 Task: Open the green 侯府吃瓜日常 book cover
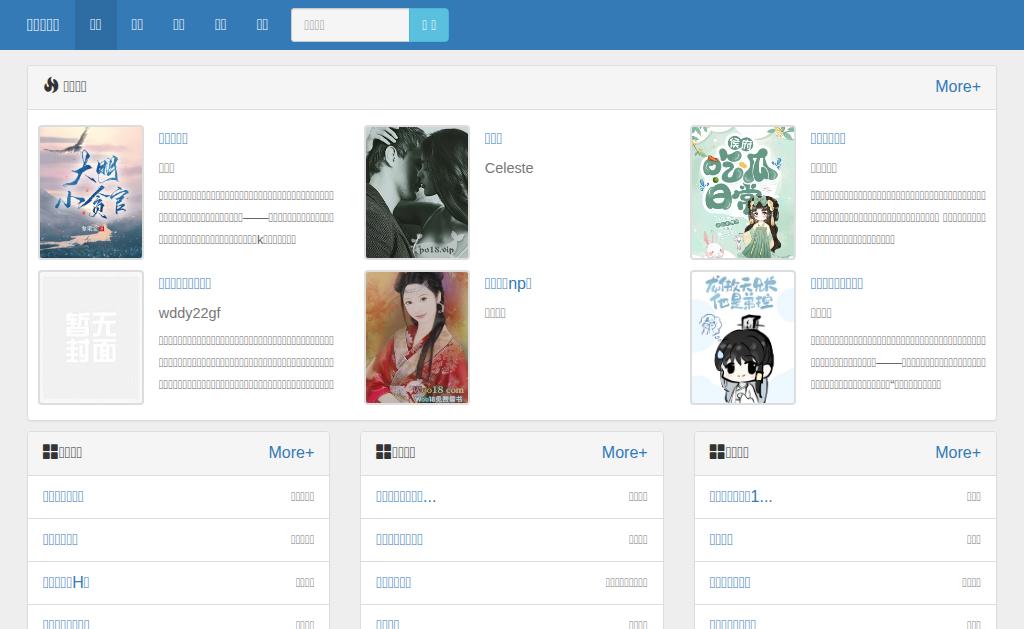pos(743,192)
